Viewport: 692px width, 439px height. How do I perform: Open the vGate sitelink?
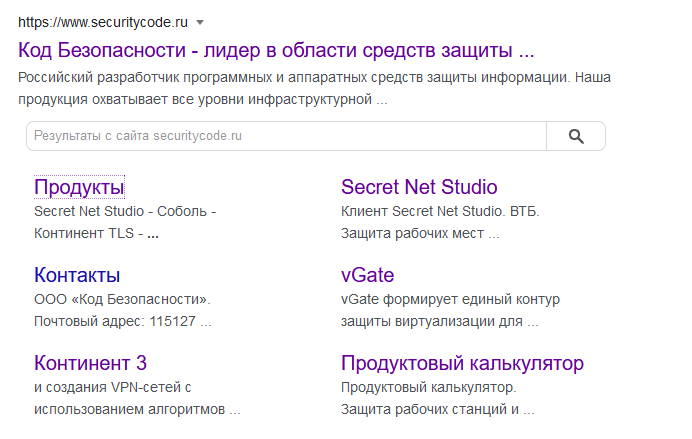point(367,275)
